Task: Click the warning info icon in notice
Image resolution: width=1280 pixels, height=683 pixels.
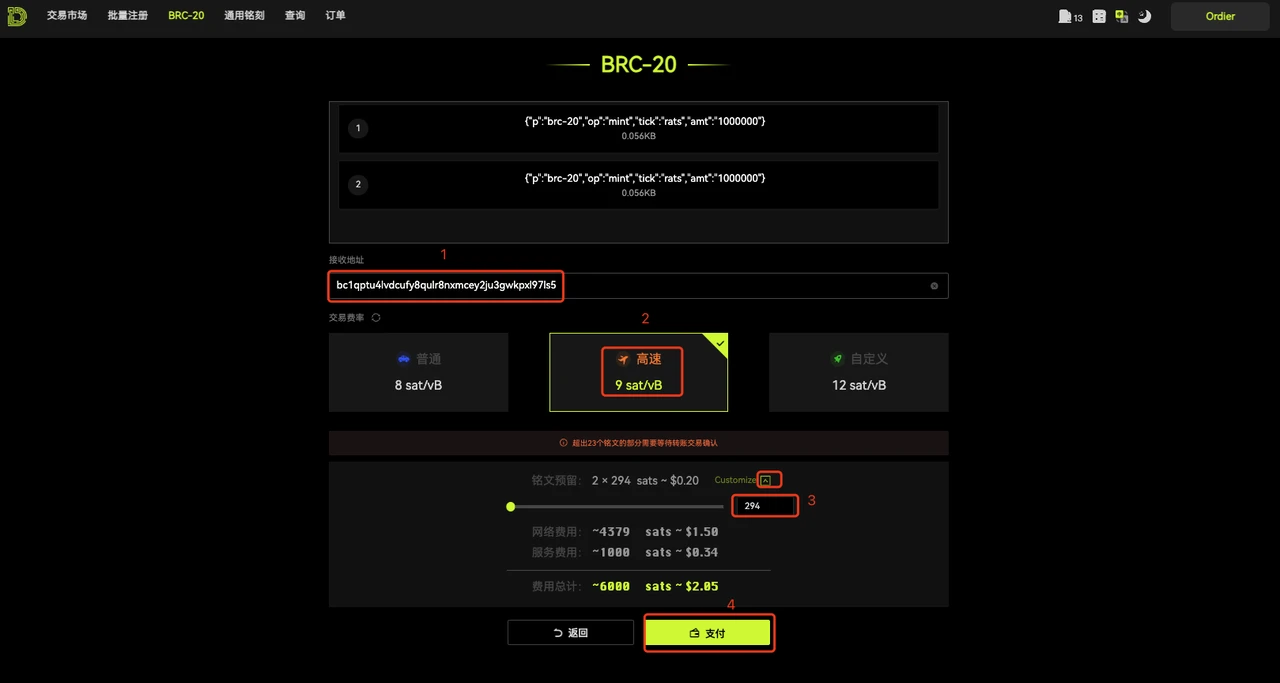Action: 563,443
